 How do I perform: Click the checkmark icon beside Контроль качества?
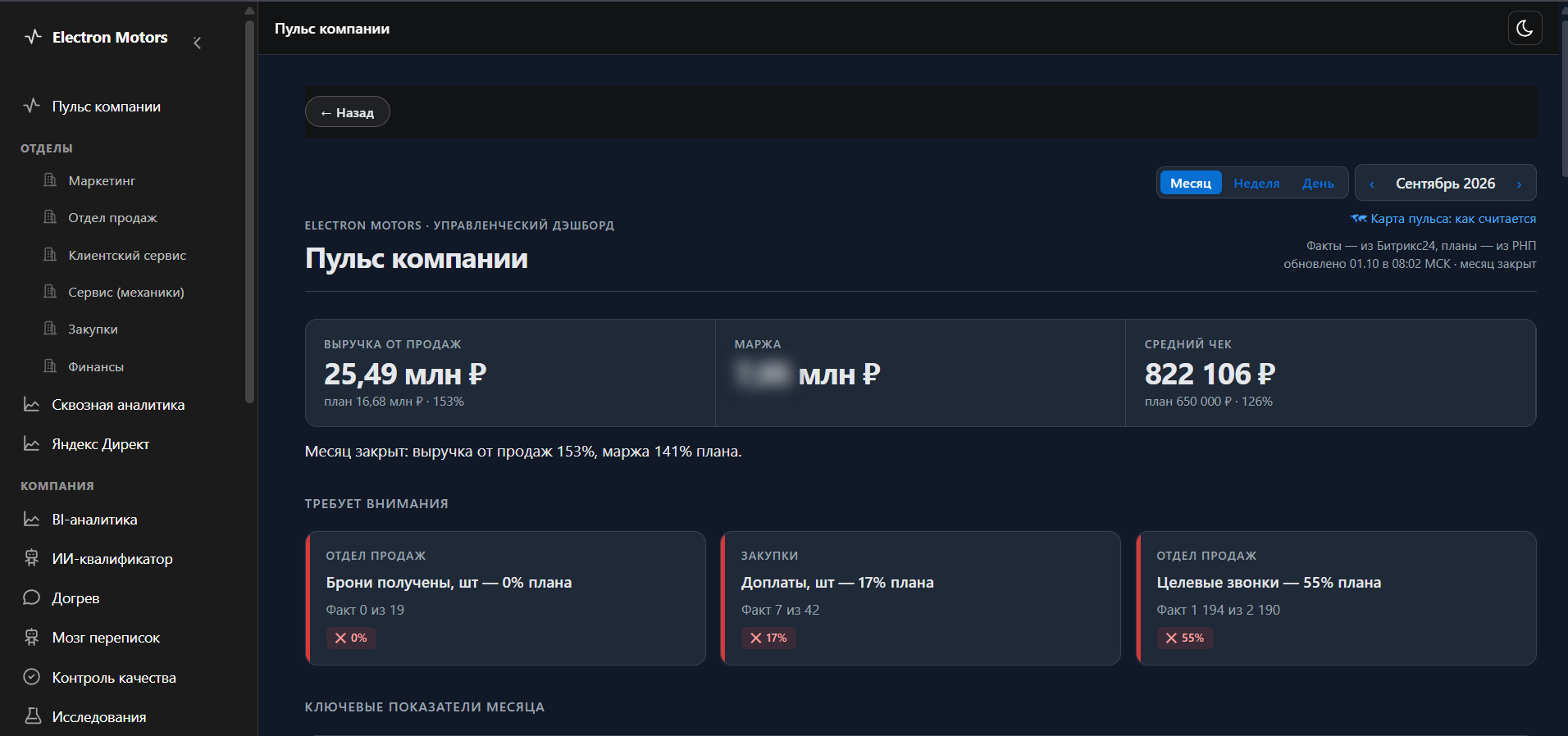tap(32, 677)
